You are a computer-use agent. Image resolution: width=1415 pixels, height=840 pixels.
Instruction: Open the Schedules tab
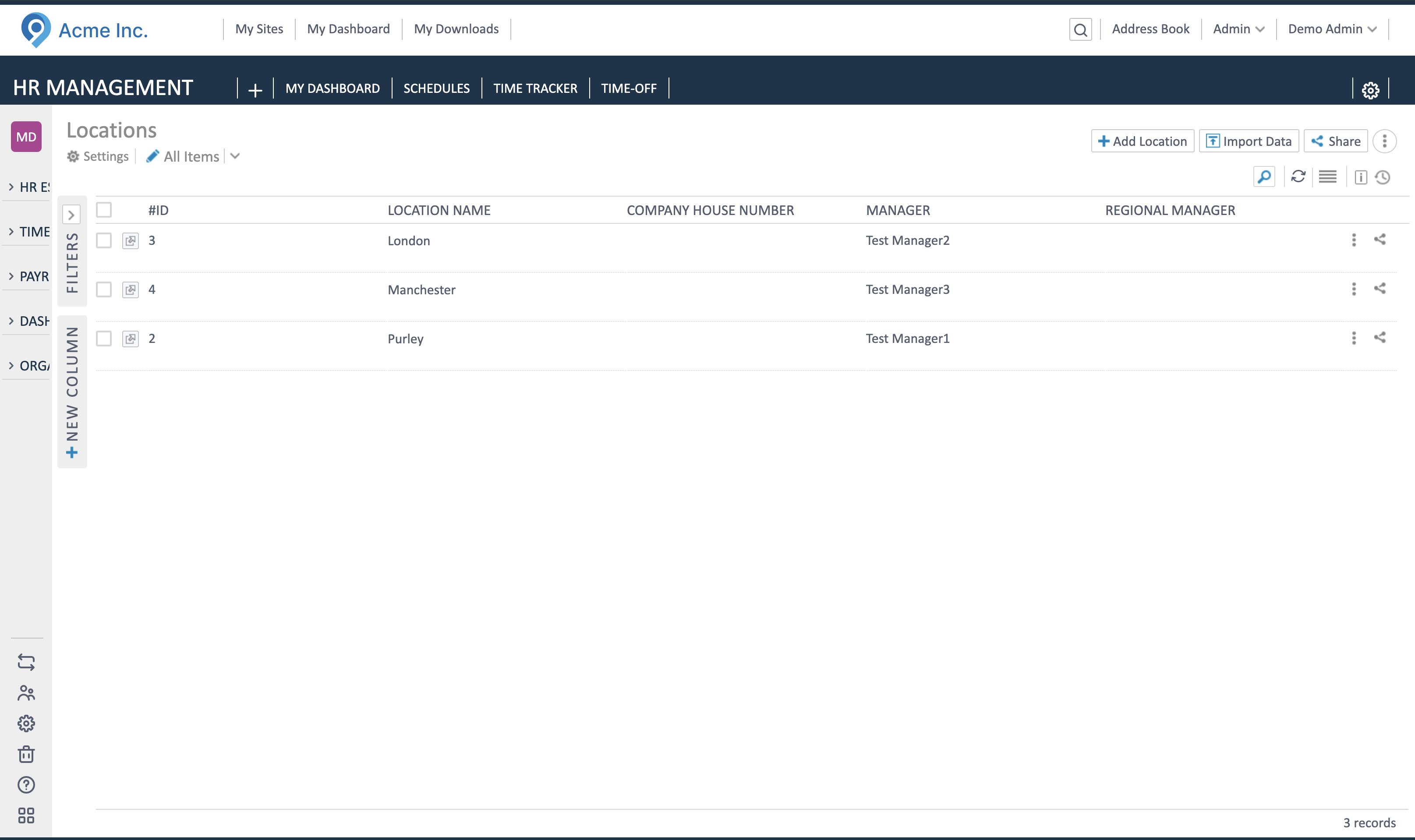(x=436, y=88)
